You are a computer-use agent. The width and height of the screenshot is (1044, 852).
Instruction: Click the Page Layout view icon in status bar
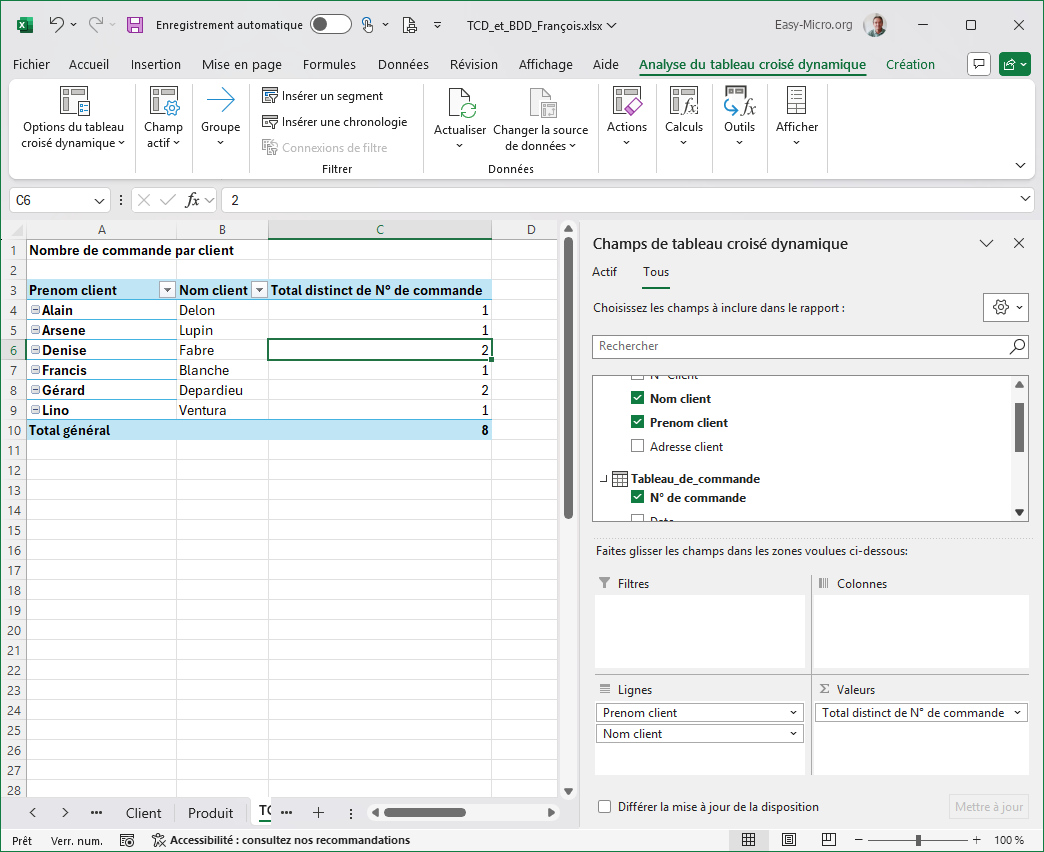(789, 840)
